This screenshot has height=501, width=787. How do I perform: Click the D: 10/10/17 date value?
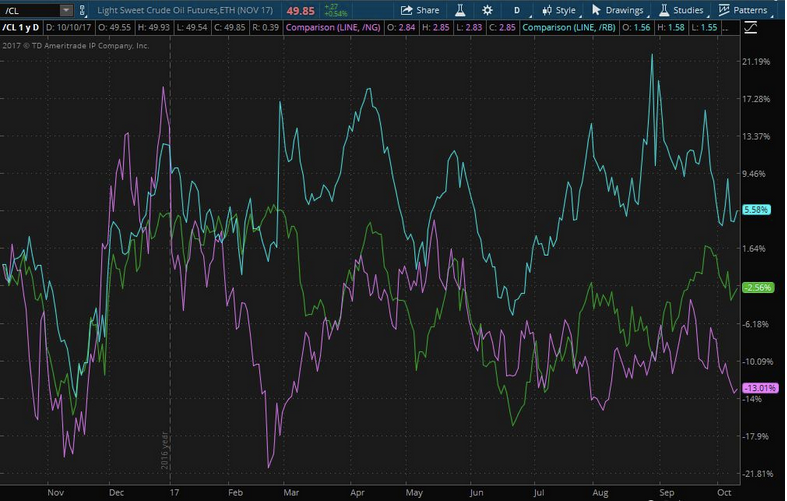[x=68, y=27]
